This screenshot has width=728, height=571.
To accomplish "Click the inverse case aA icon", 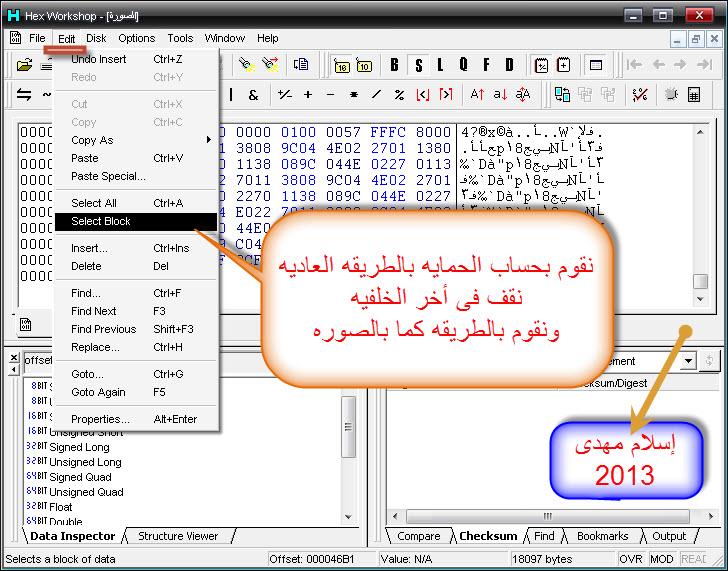I will click(x=523, y=95).
